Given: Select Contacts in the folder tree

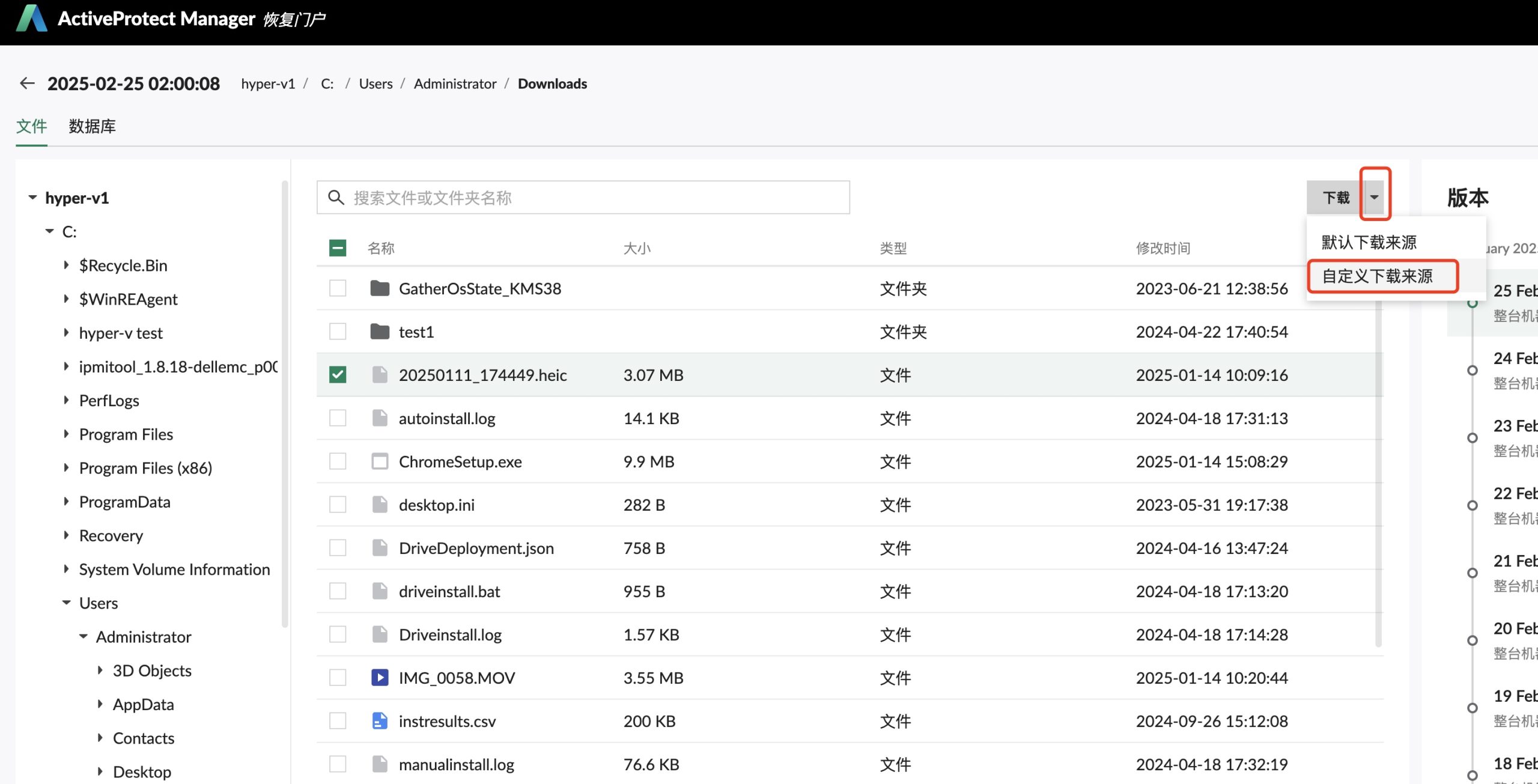Looking at the screenshot, I should pyautogui.click(x=144, y=738).
